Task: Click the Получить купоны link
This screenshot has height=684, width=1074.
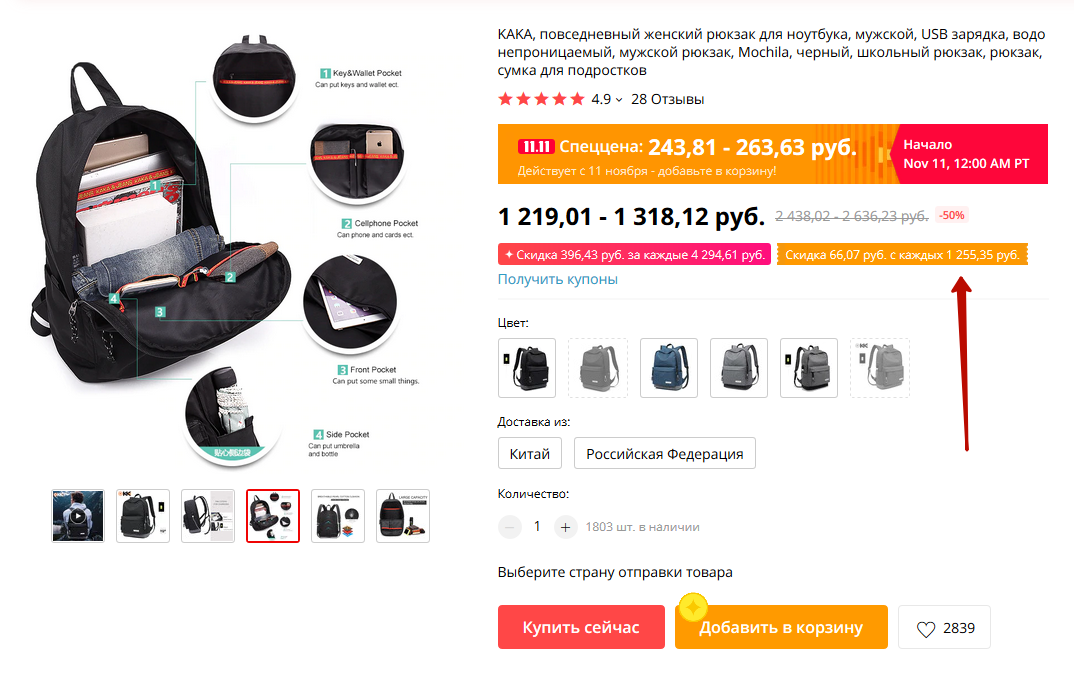Action: tap(558, 279)
